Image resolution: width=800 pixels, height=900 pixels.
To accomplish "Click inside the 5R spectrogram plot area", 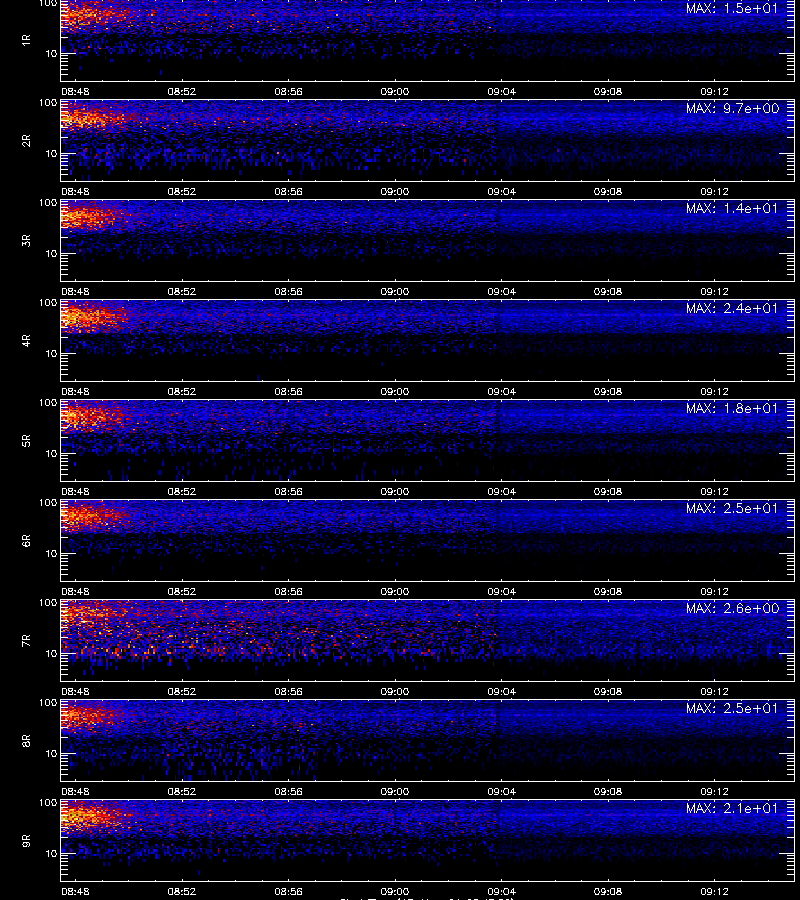I will point(428,440).
